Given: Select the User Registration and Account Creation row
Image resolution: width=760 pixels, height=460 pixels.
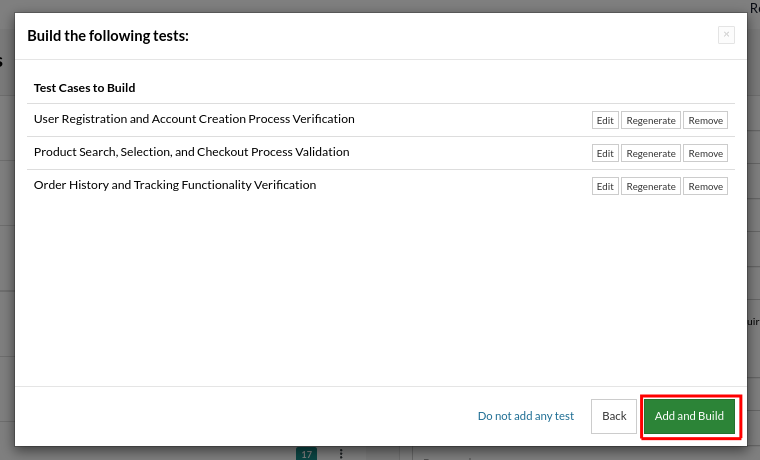Looking at the screenshot, I should (194, 119).
